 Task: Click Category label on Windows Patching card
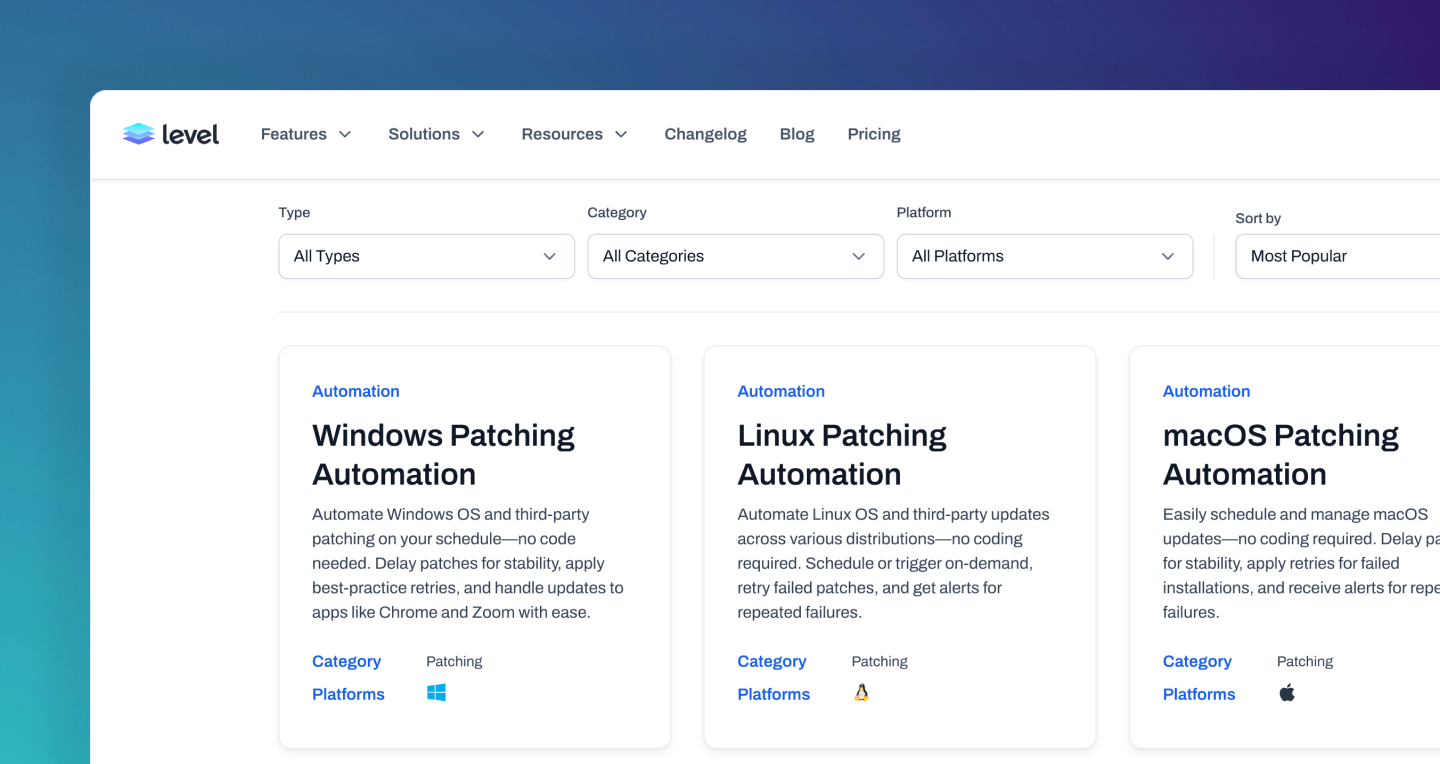[x=346, y=661]
